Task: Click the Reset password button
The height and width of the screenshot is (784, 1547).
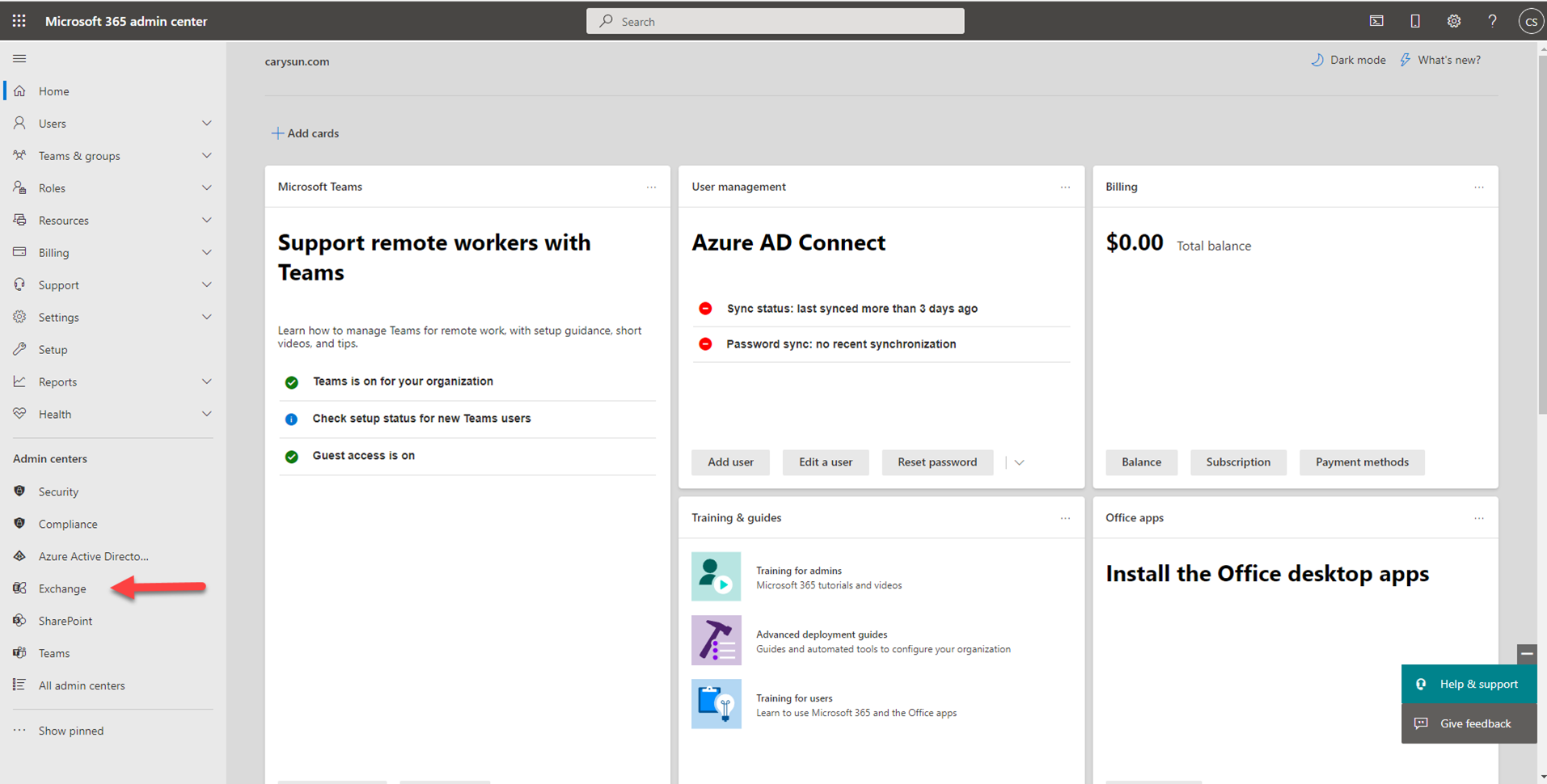Action: tap(937, 462)
